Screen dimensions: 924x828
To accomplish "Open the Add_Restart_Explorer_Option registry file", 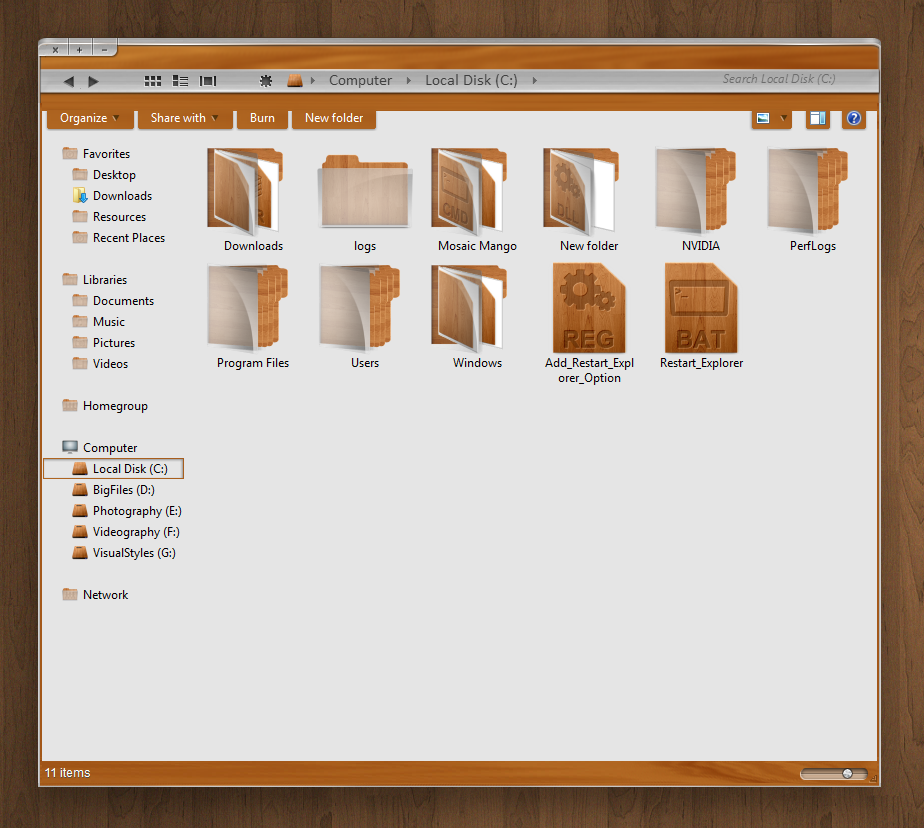I will pos(589,307).
